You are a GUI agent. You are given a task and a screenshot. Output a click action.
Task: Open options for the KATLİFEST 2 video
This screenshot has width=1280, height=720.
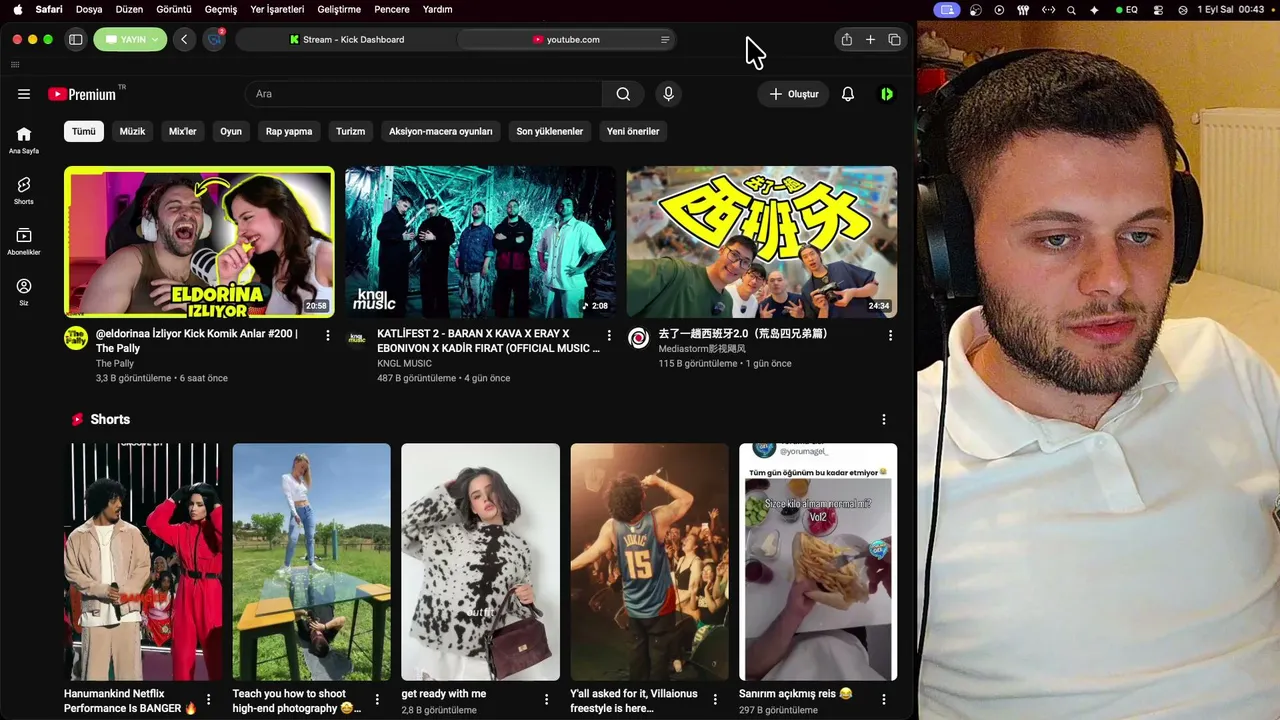pos(609,336)
